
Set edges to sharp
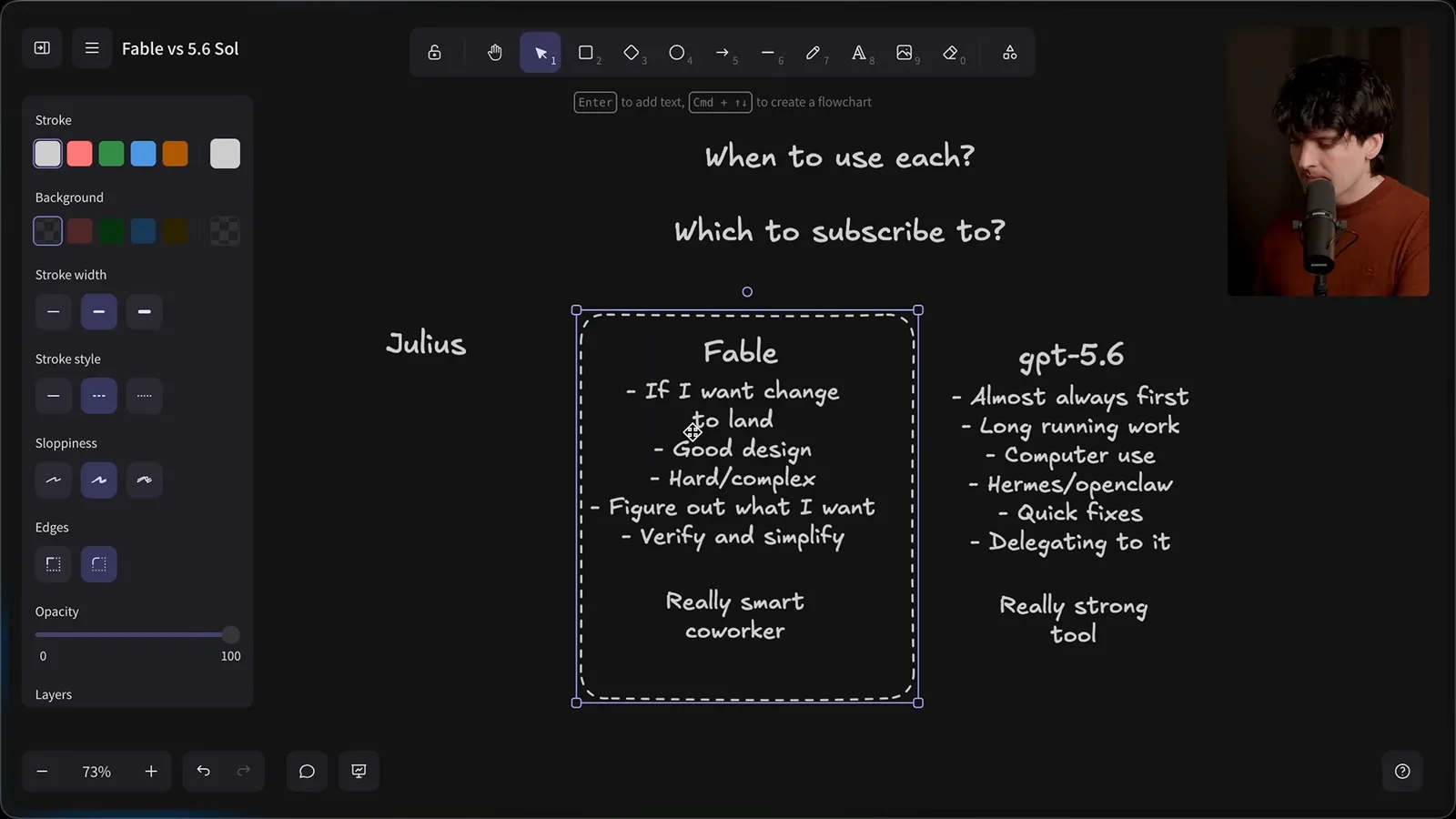[x=54, y=564]
